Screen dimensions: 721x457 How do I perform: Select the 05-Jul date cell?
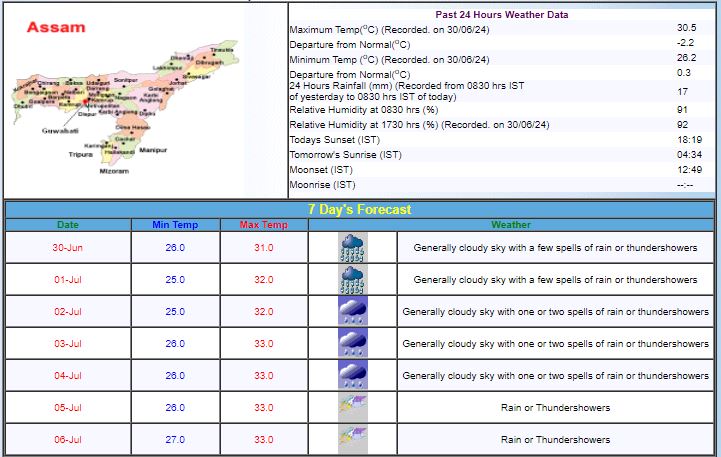[68, 407]
